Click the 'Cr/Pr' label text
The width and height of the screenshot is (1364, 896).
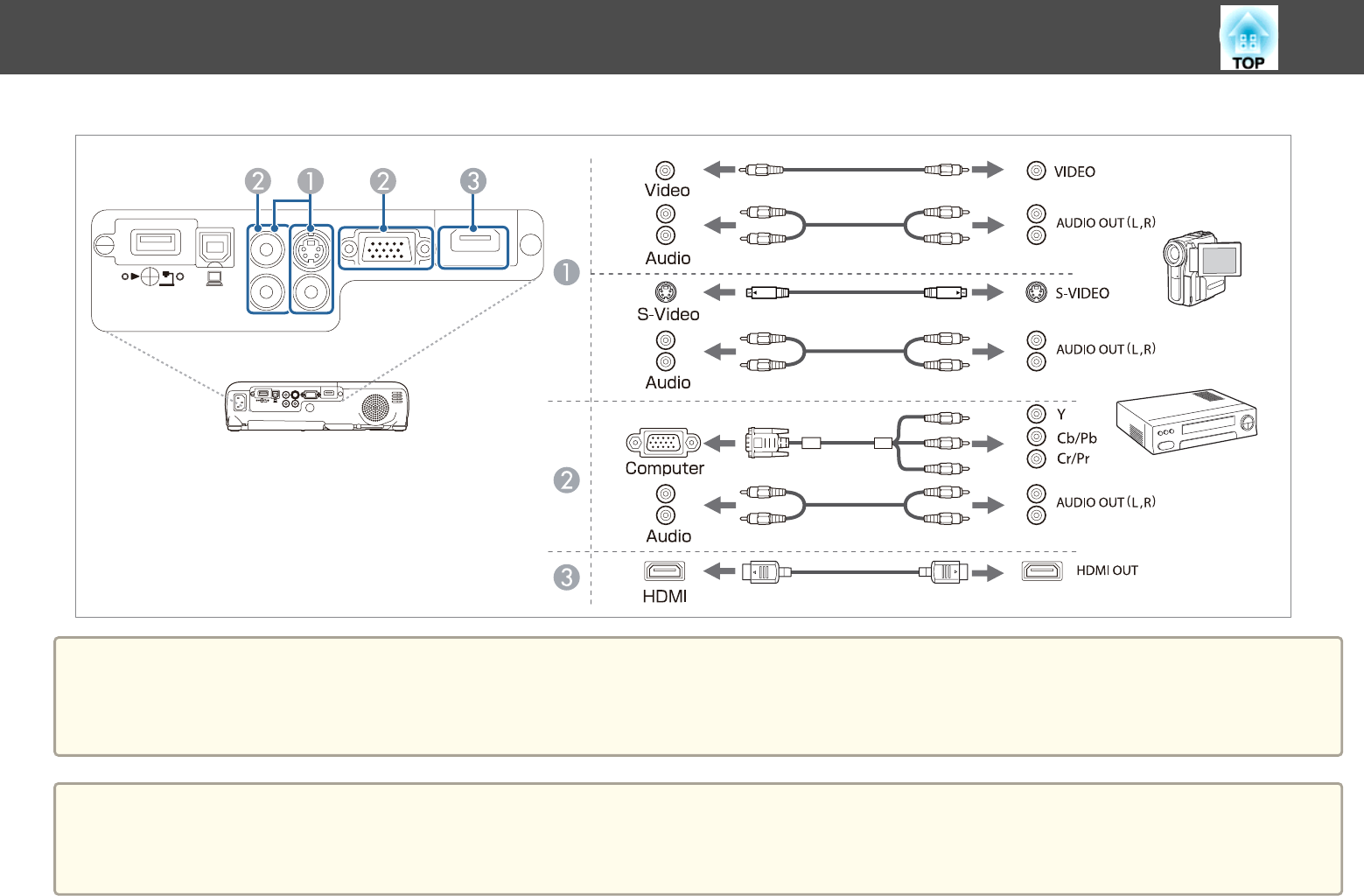pos(1074,459)
